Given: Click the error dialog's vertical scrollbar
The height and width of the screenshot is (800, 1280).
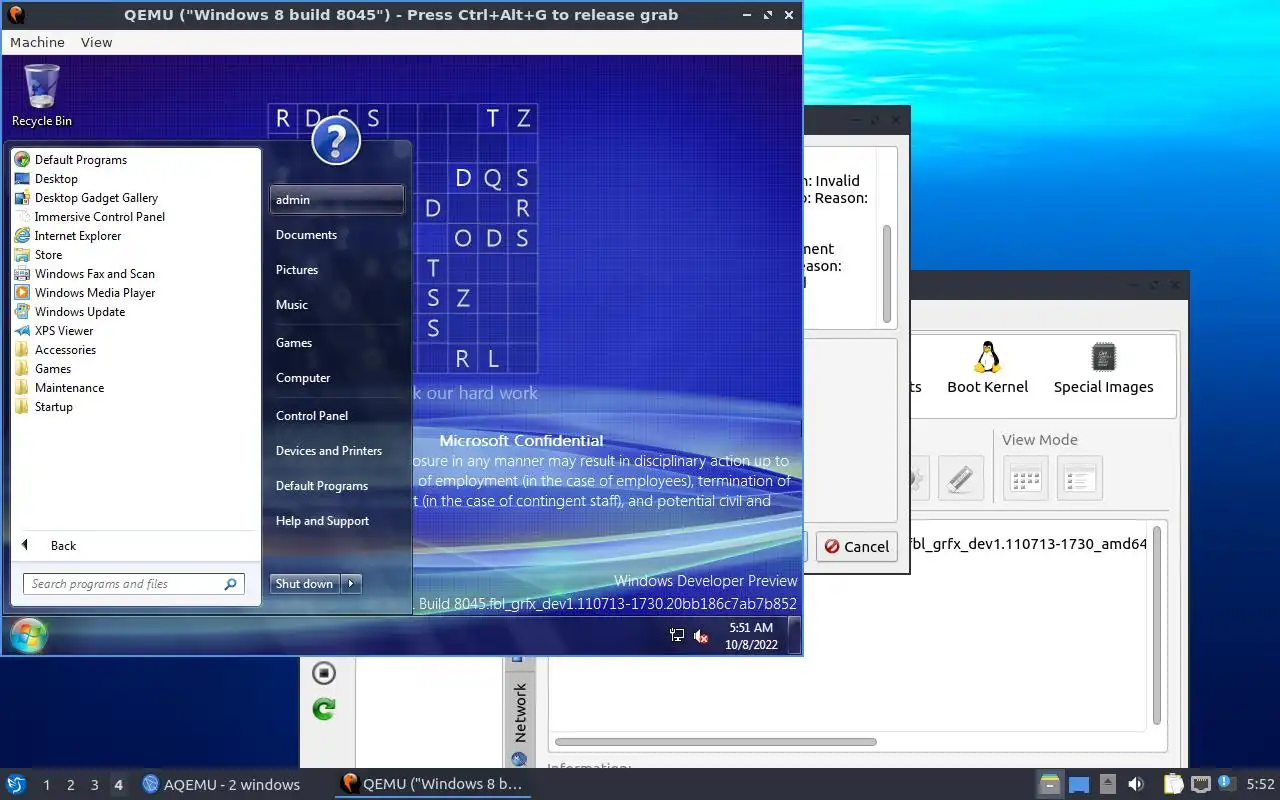Looking at the screenshot, I should click(886, 273).
